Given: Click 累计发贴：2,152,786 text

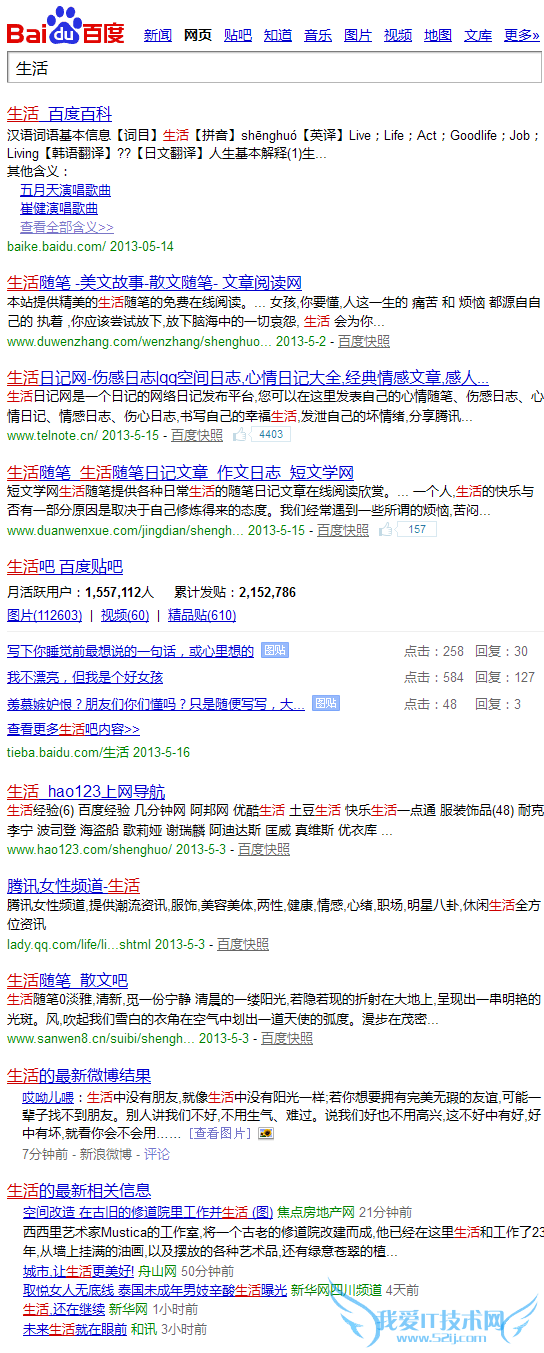Looking at the screenshot, I should pos(235,592).
